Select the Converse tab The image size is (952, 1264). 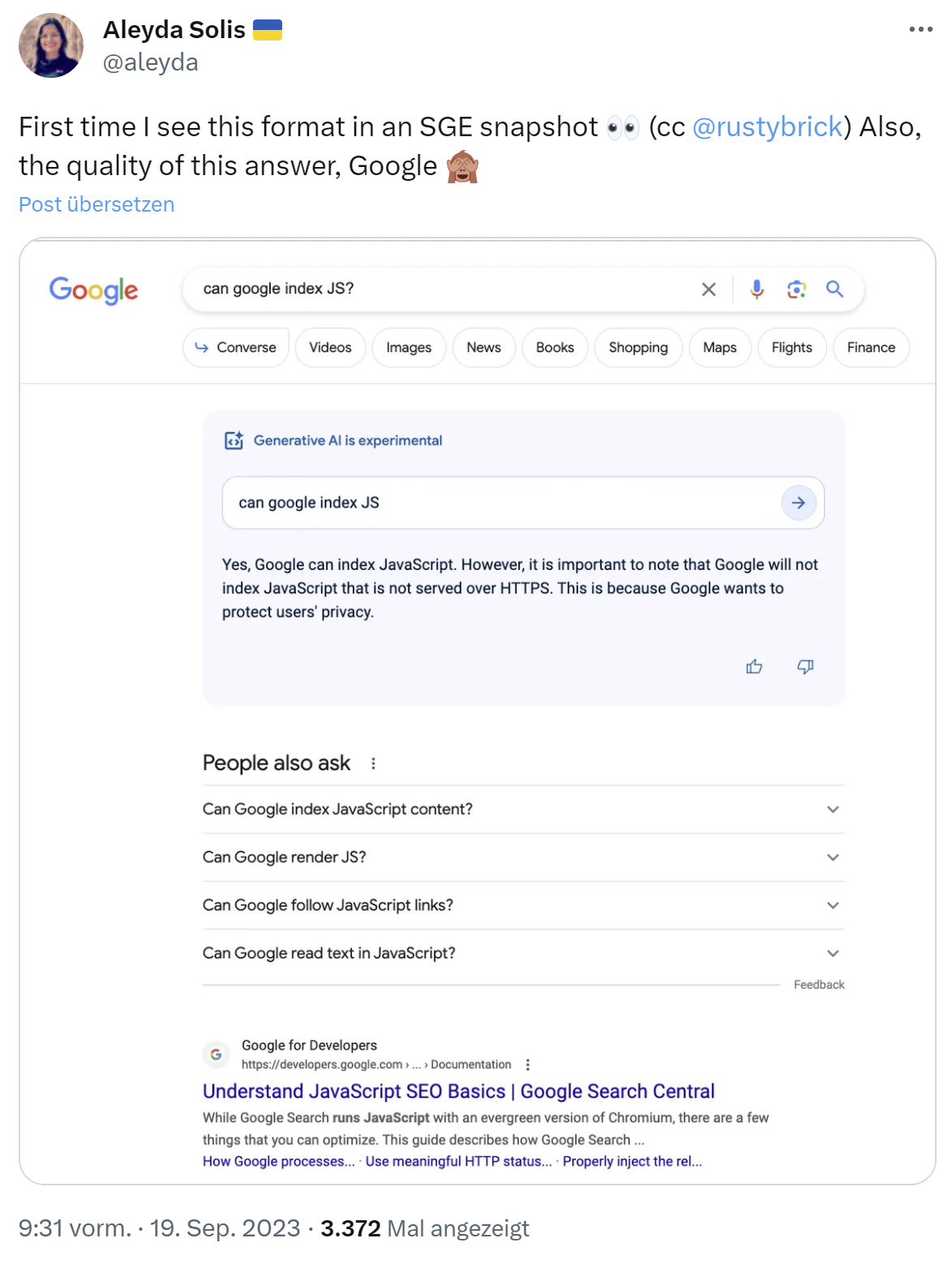point(235,347)
